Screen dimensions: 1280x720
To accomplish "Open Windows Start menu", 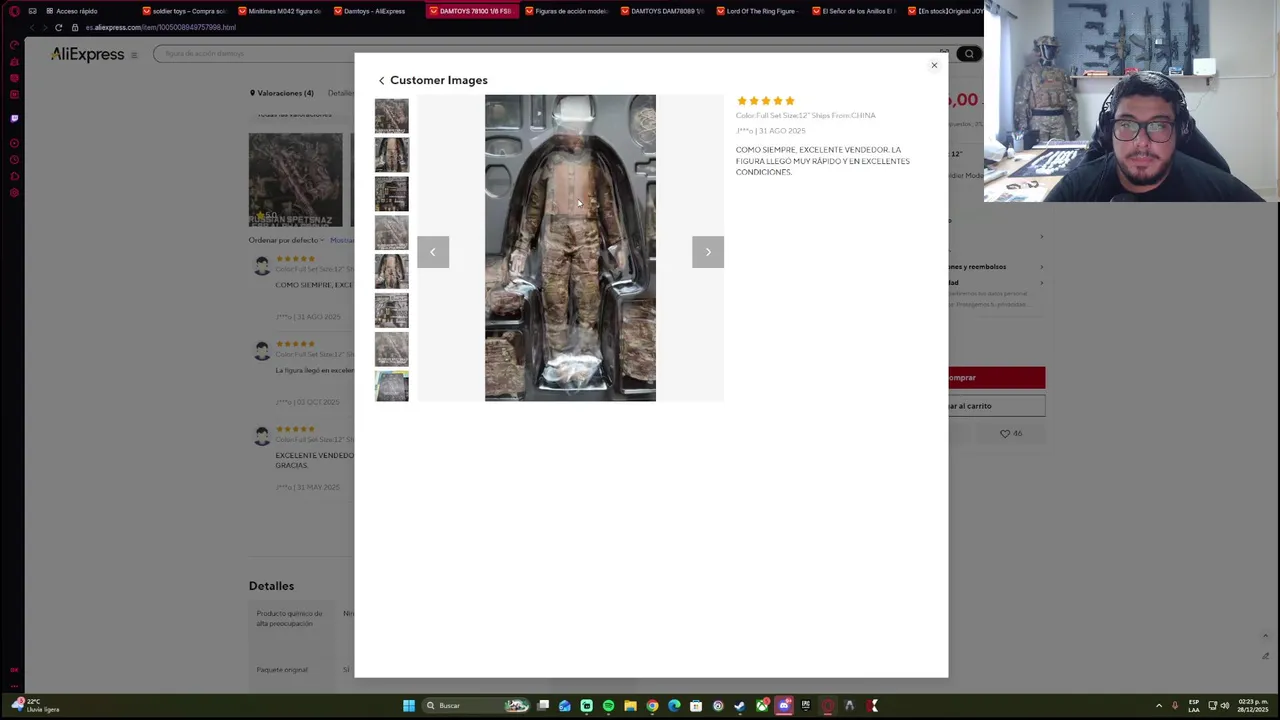I will pos(409,706).
